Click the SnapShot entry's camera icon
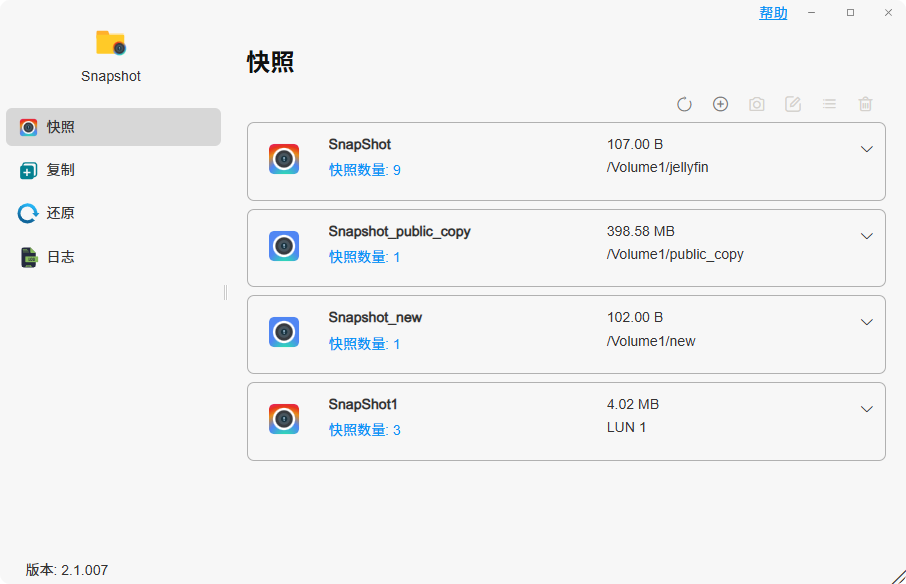 click(284, 158)
